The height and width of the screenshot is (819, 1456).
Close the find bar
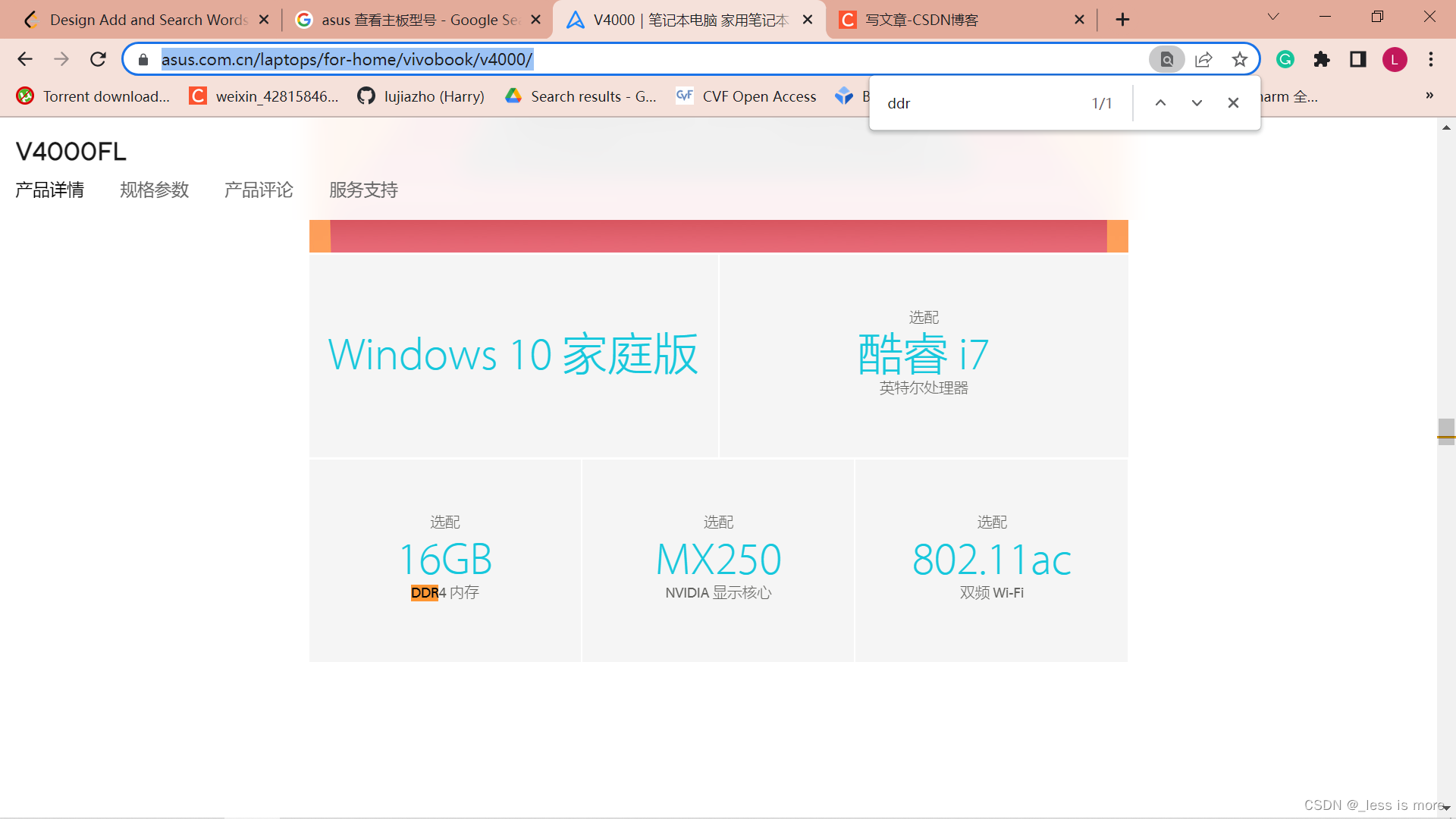pyautogui.click(x=1233, y=103)
